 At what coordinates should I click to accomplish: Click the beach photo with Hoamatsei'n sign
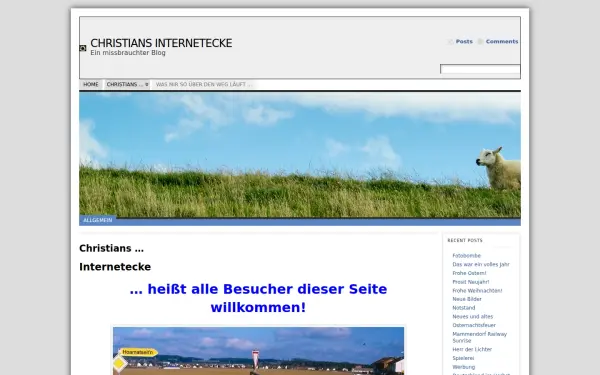coord(258,351)
